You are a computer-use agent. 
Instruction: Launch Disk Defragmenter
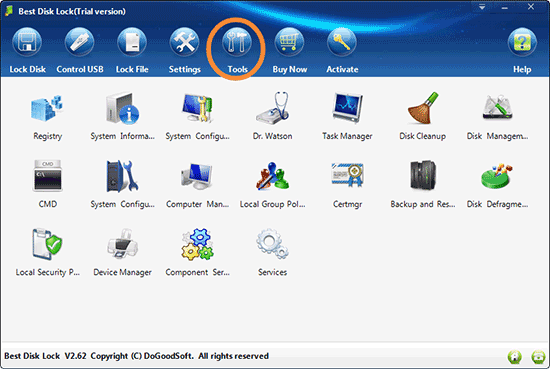(x=497, y=184)
